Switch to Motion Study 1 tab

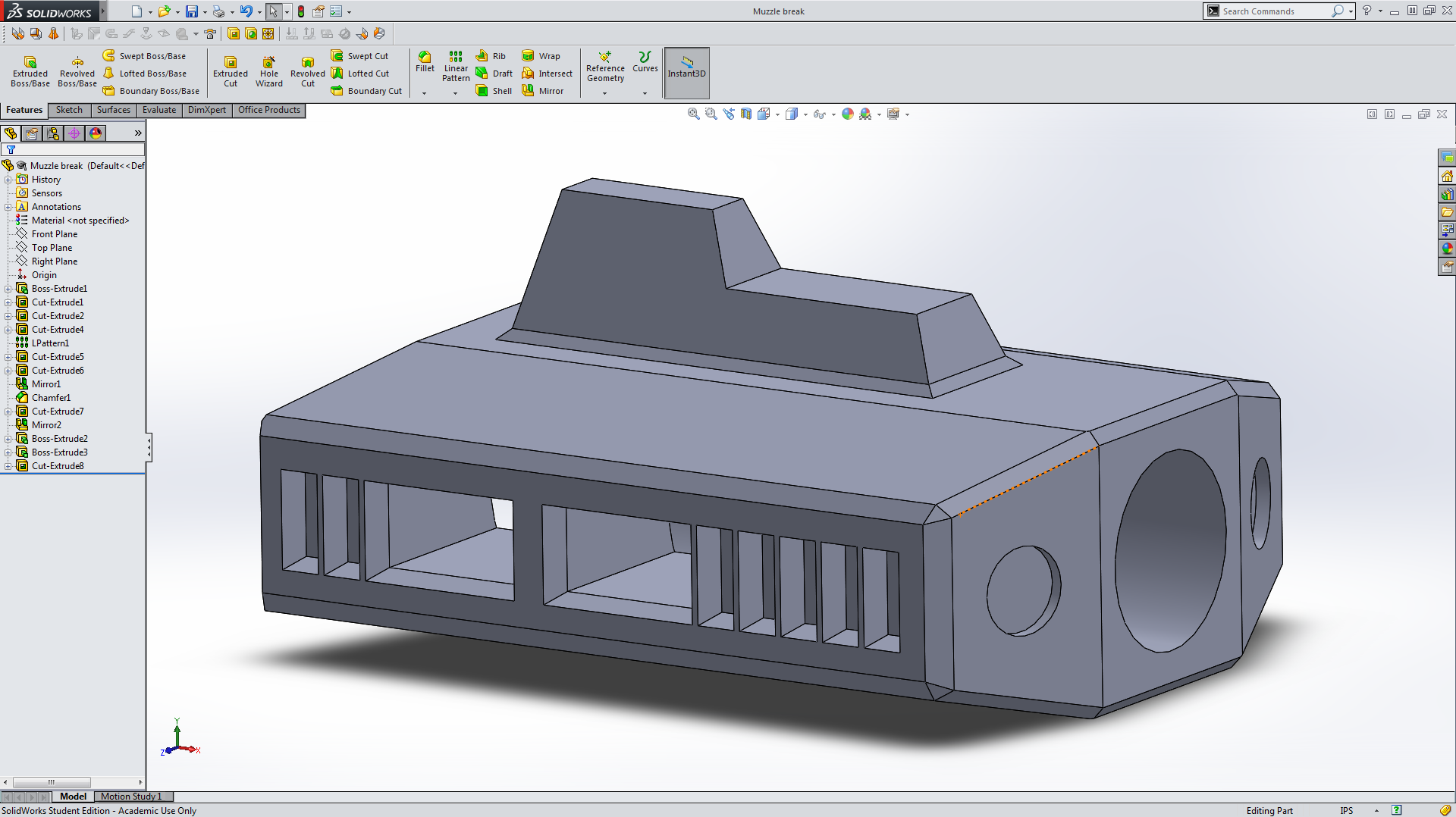tap(133, 797)
